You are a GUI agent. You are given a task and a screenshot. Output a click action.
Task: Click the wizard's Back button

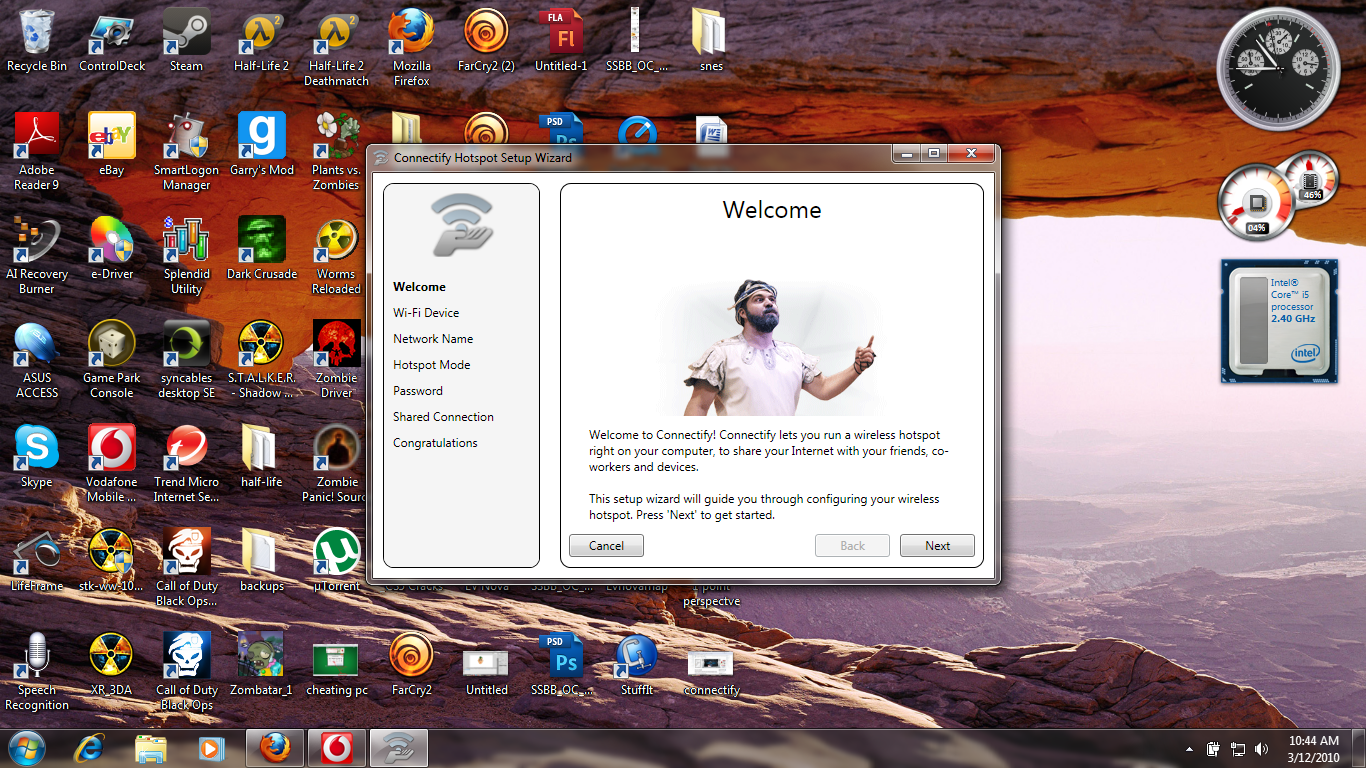tap(852, 546)
